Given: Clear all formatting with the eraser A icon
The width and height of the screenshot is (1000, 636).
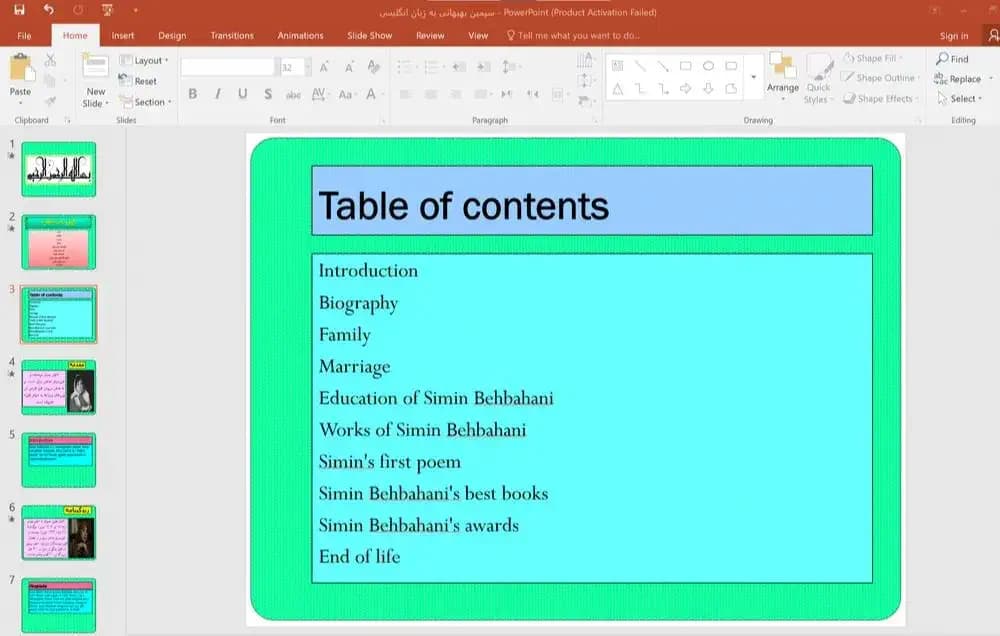Looking at the screenshot, I should (x=374, y=66).
